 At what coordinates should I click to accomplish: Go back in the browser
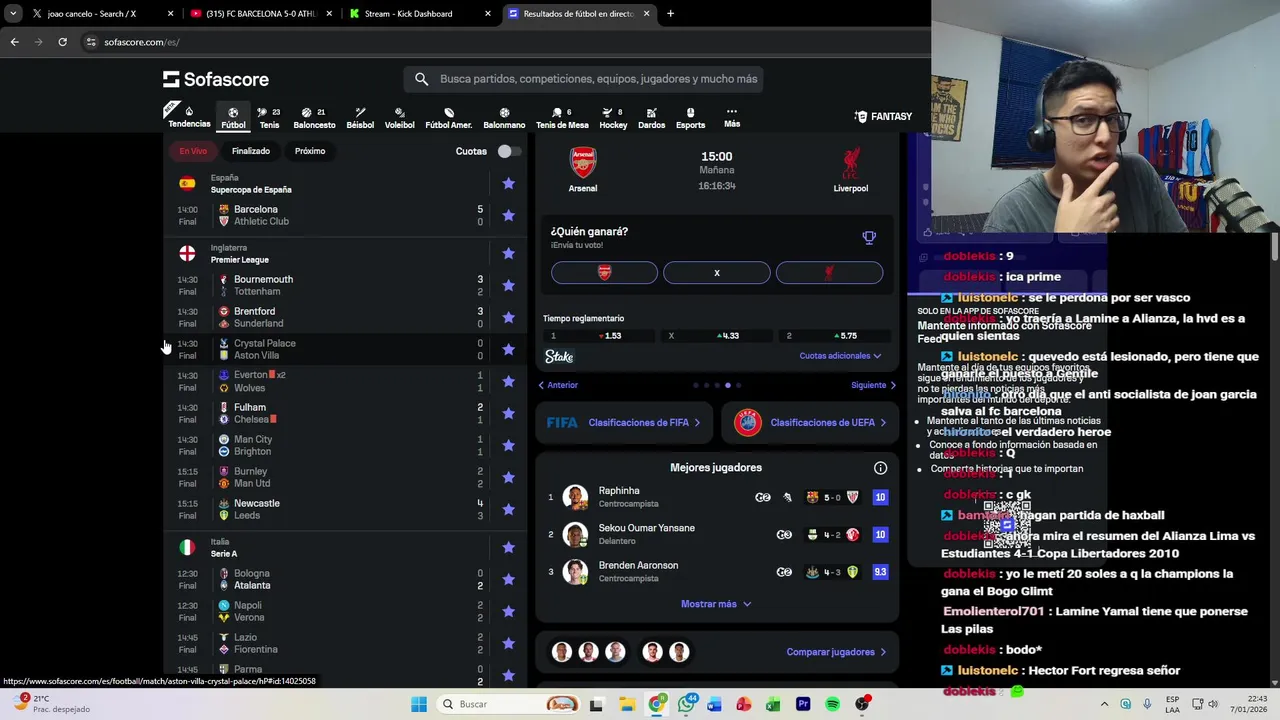pos(14,42)
